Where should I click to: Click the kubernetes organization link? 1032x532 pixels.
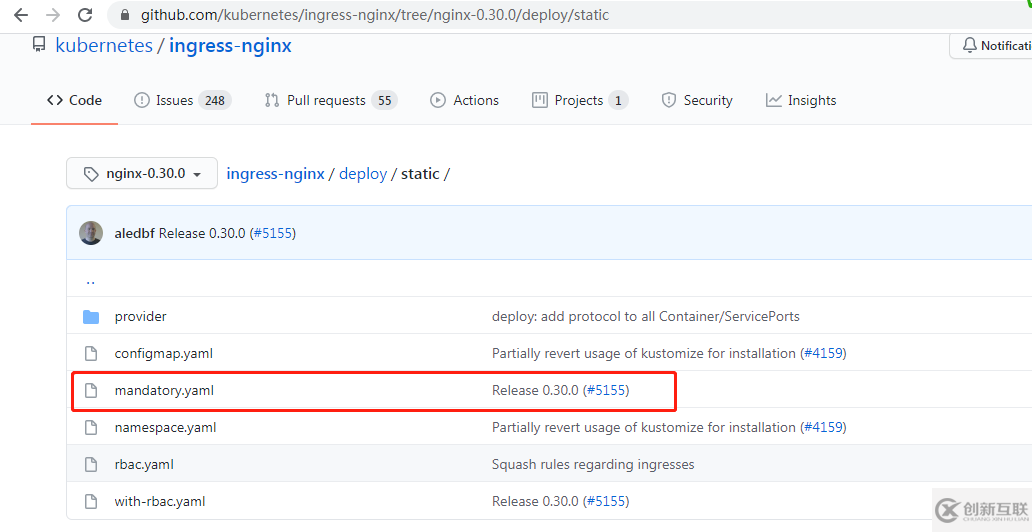click(x=104, y=46)
